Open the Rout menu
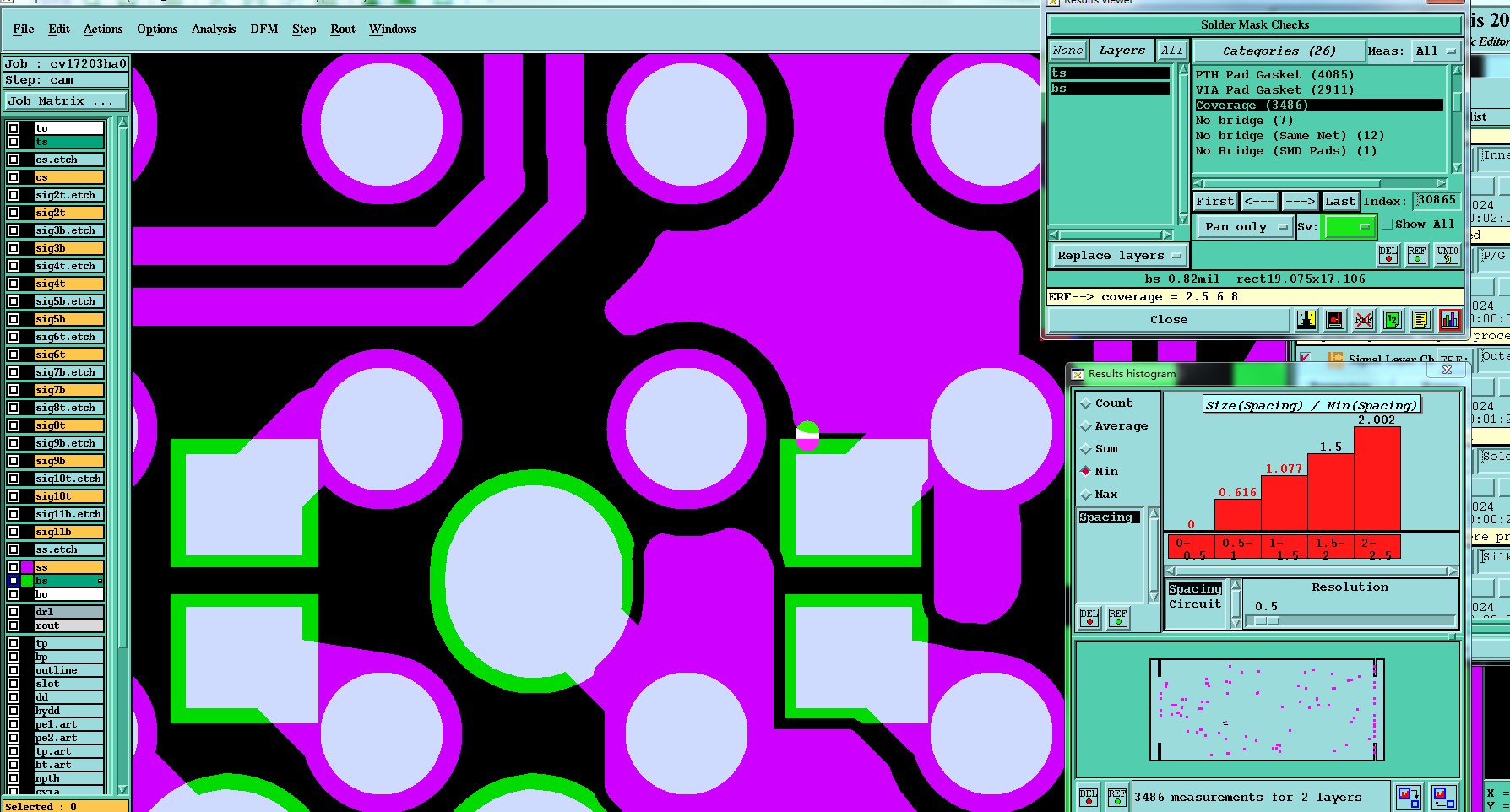 [x=343, y=29]
